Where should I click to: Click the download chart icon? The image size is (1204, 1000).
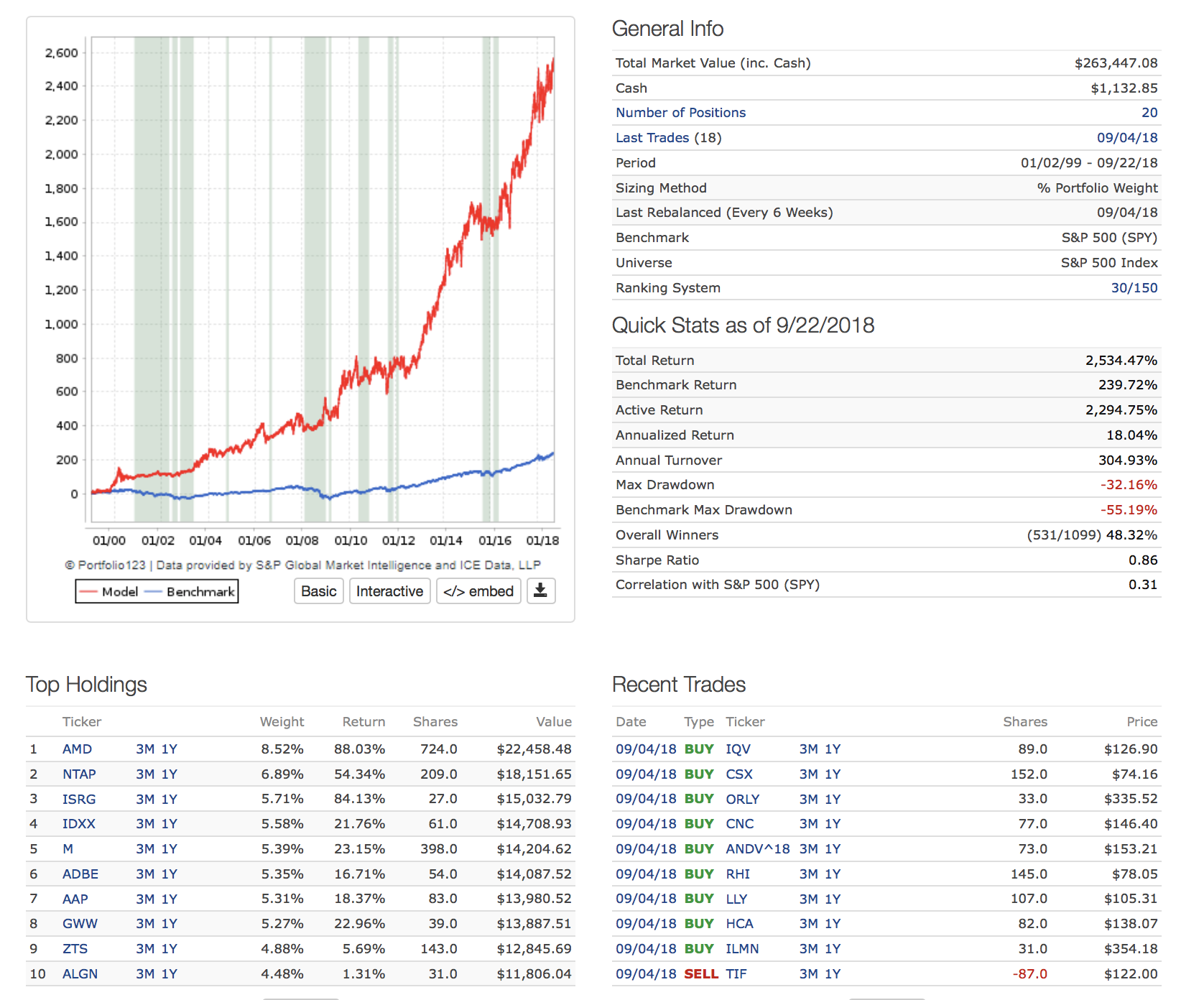(x=541, y=591)
